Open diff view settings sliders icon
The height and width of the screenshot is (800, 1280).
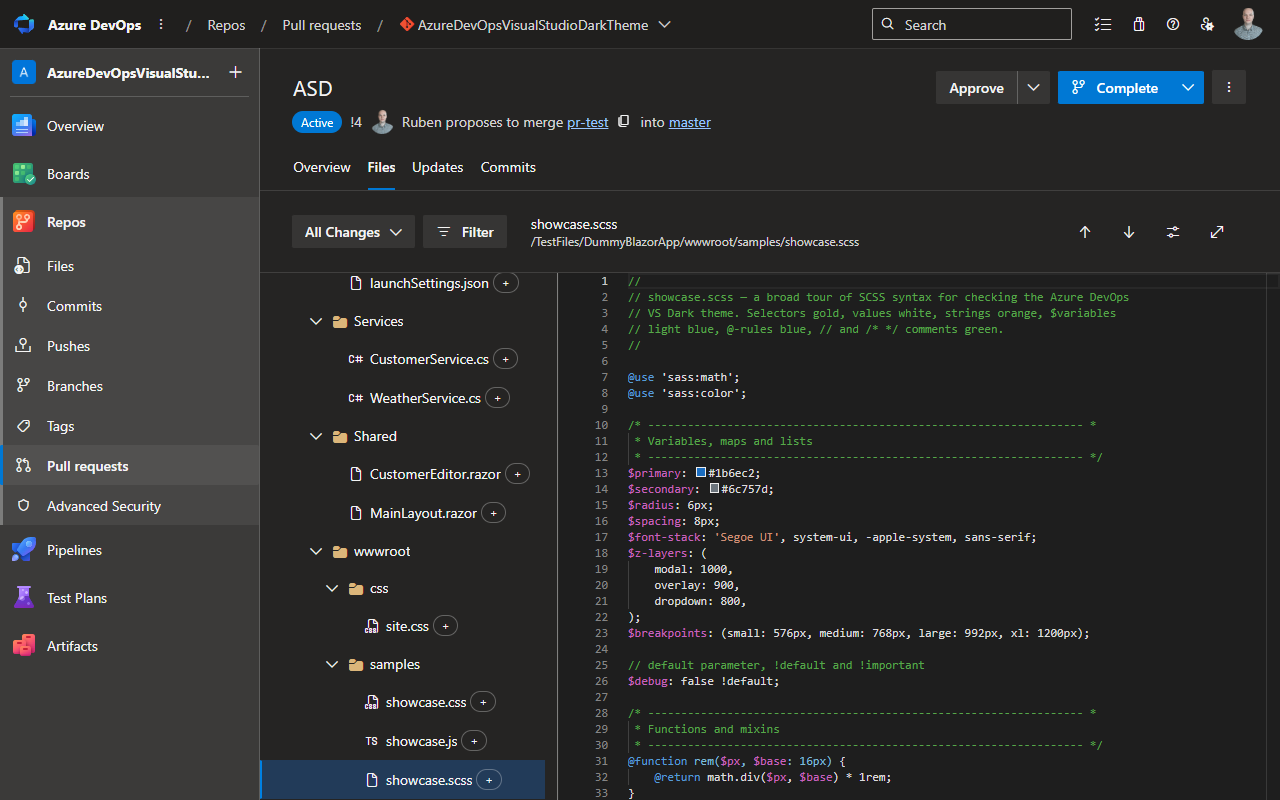1173,232
